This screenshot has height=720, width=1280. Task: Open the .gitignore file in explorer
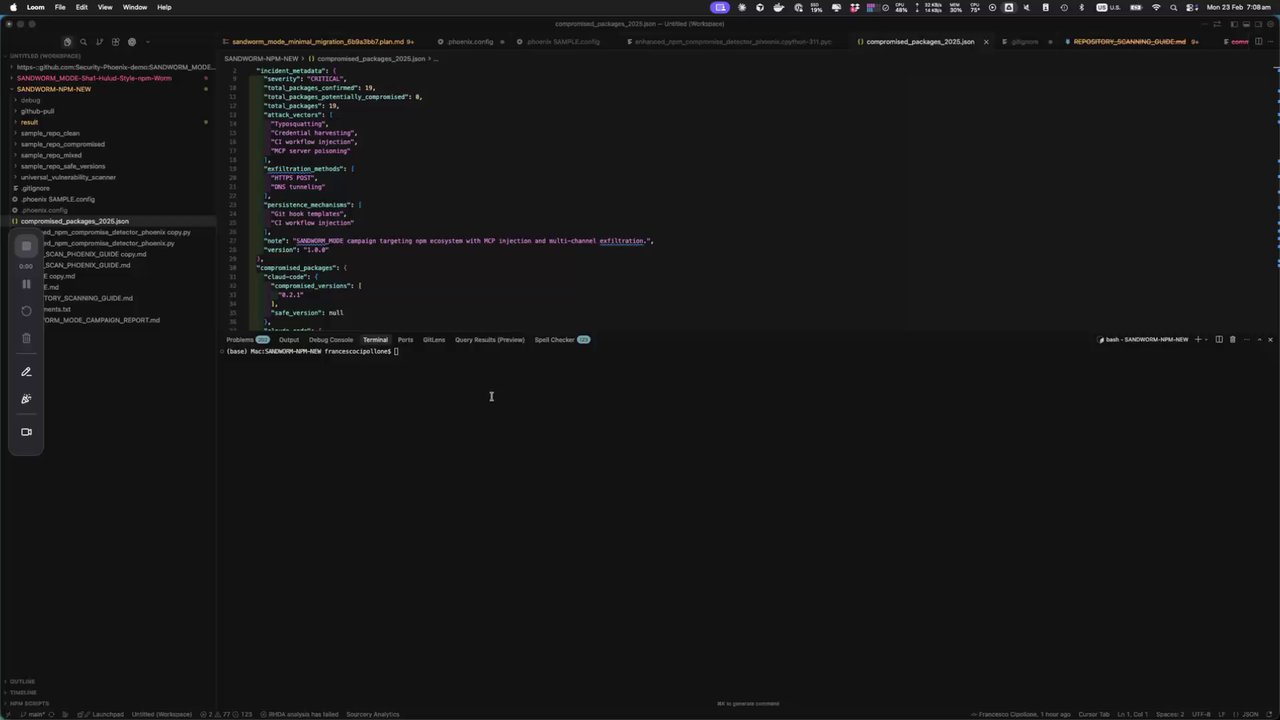click(x=35, y=188)
